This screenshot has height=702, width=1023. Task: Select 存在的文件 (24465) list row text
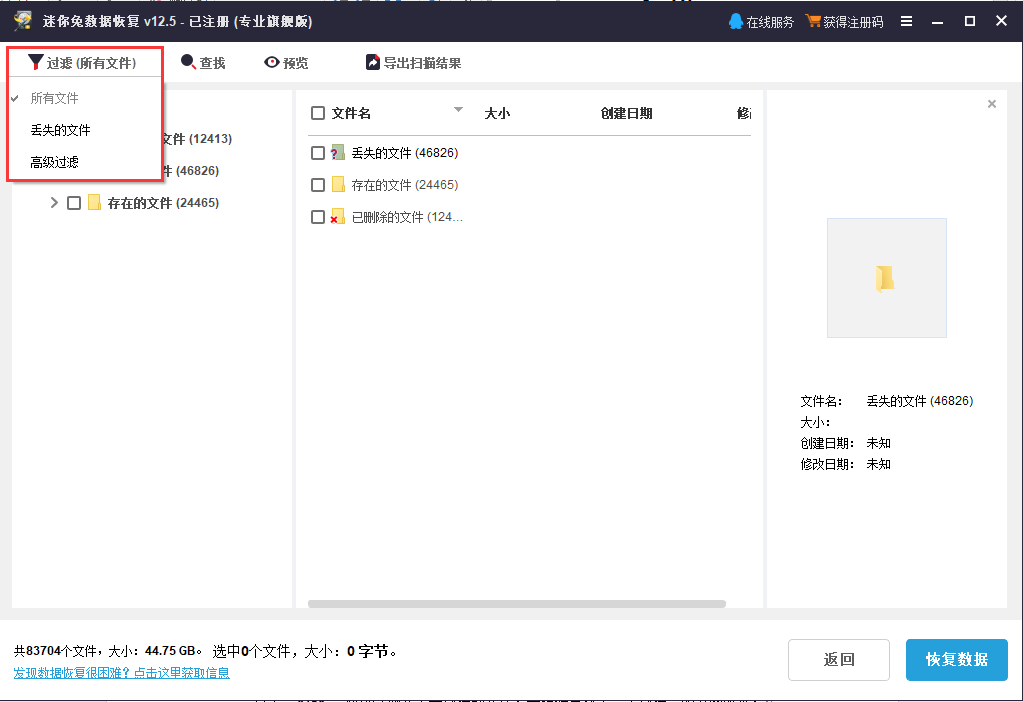[405, 185]
